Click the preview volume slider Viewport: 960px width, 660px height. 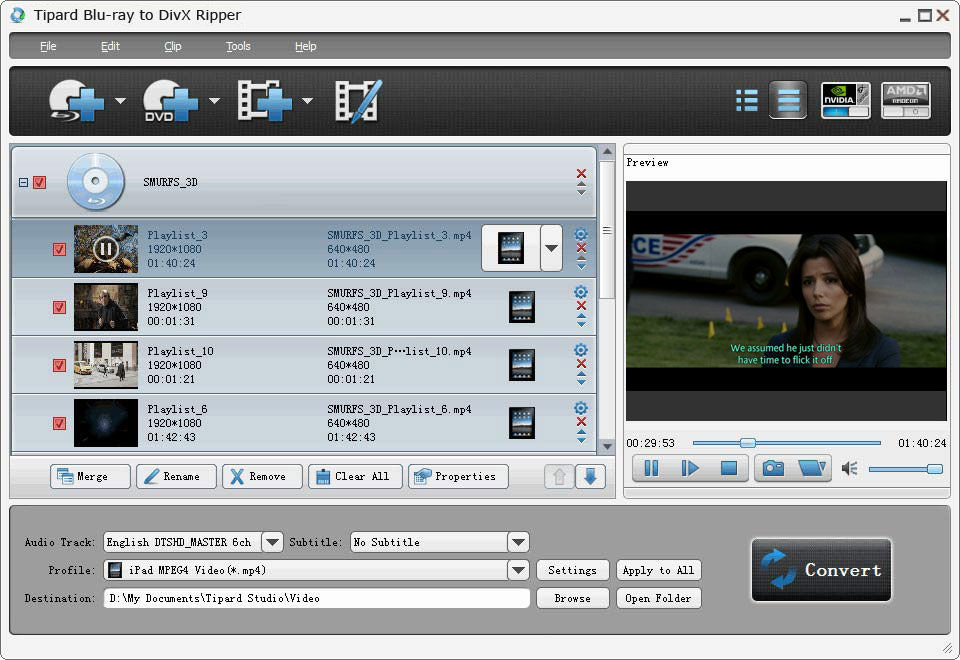pyautogui.click(x=906, y=469)
